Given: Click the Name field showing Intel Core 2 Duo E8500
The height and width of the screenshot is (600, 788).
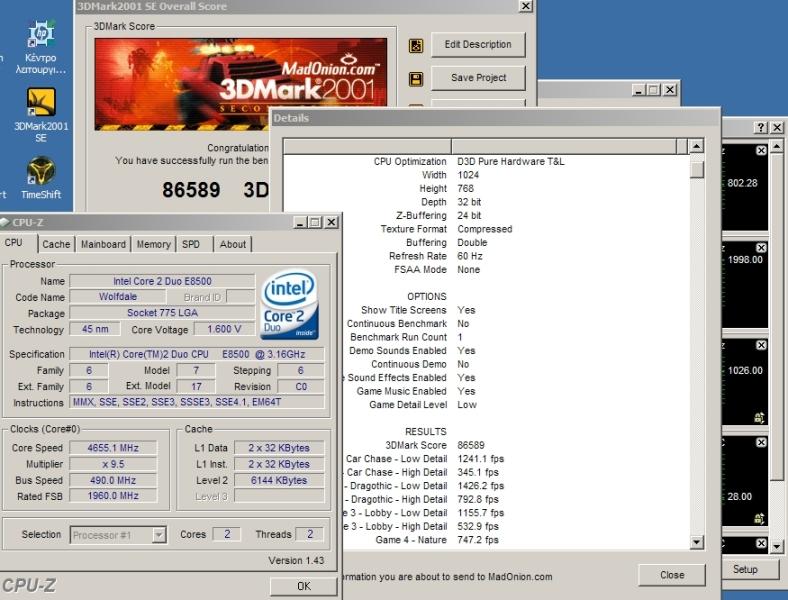Looking at the screenshot, I should coord(162,281).
